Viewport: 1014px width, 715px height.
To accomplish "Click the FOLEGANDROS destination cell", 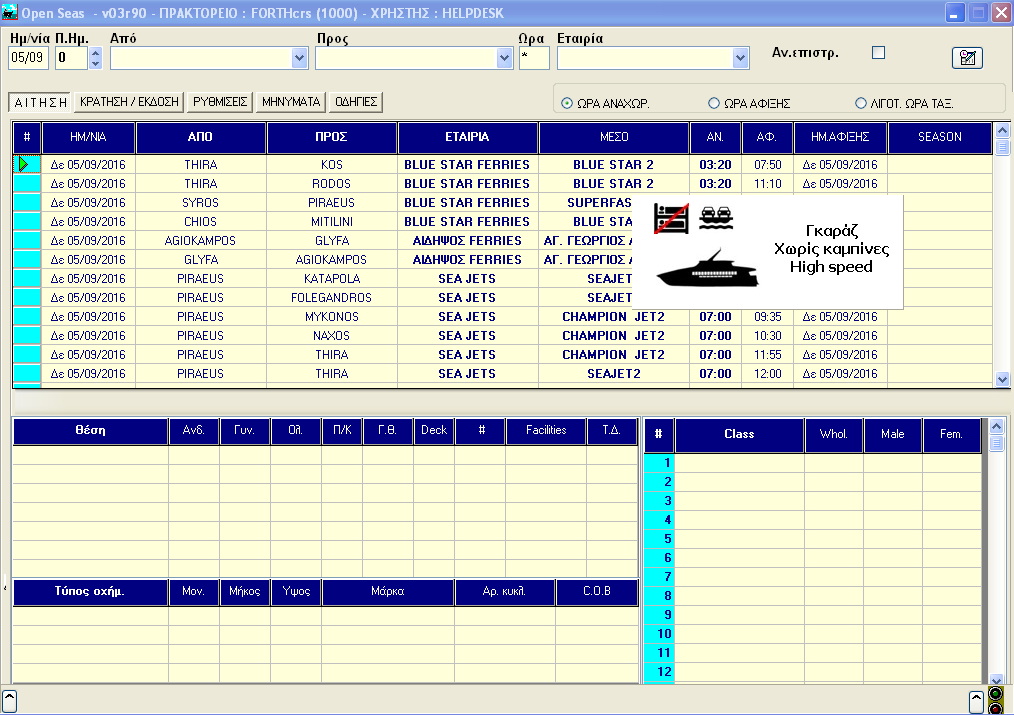I will coord(332,298).
